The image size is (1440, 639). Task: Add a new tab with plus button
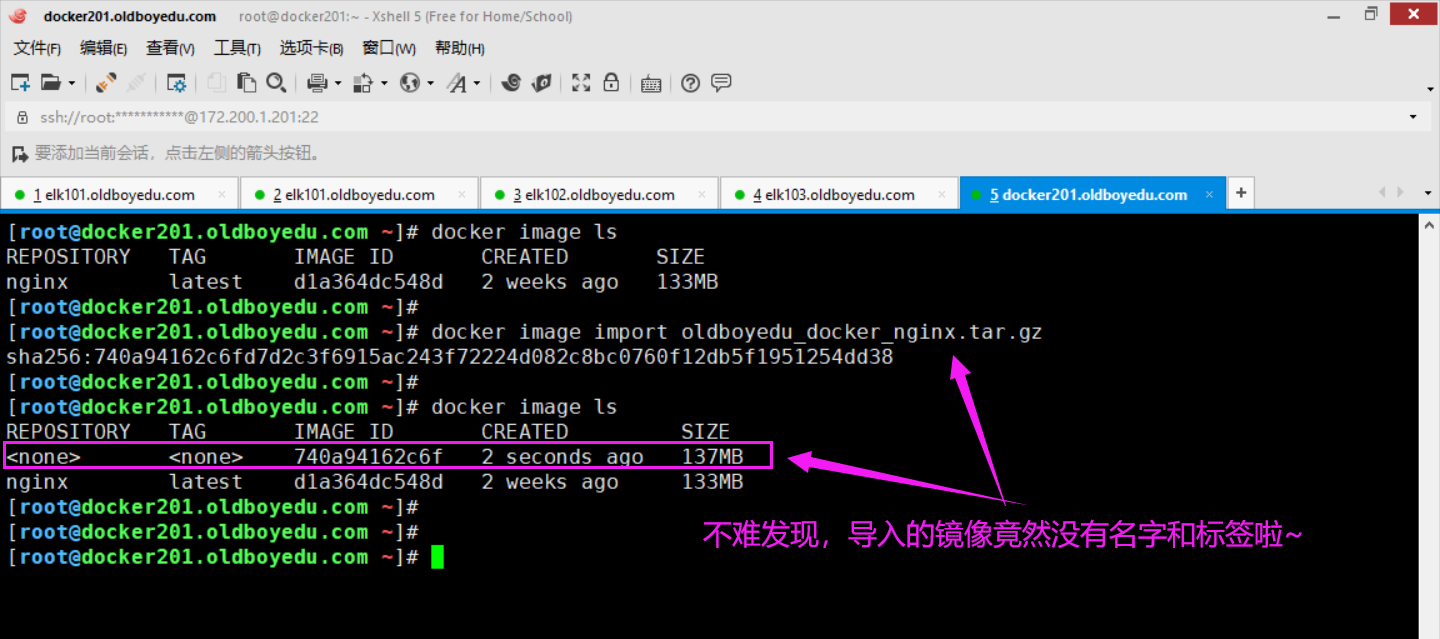[x=1240, y=193]
